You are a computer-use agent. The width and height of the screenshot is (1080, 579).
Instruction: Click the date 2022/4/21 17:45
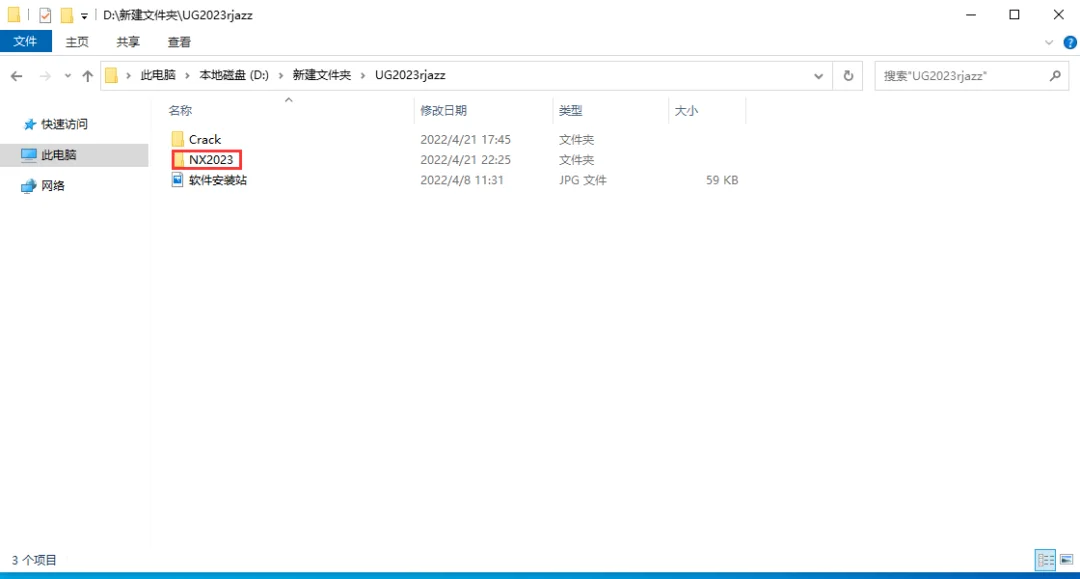coord(466,139)
